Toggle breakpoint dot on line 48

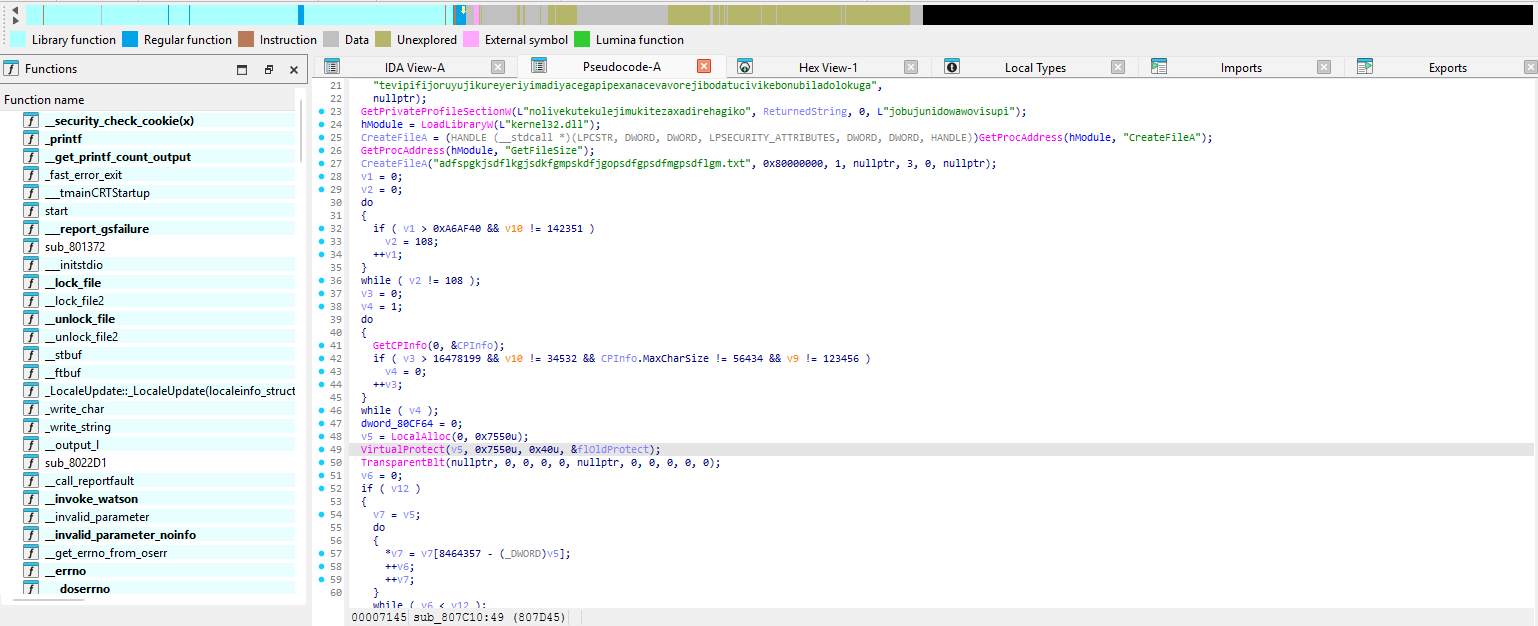tap(321, 437)
